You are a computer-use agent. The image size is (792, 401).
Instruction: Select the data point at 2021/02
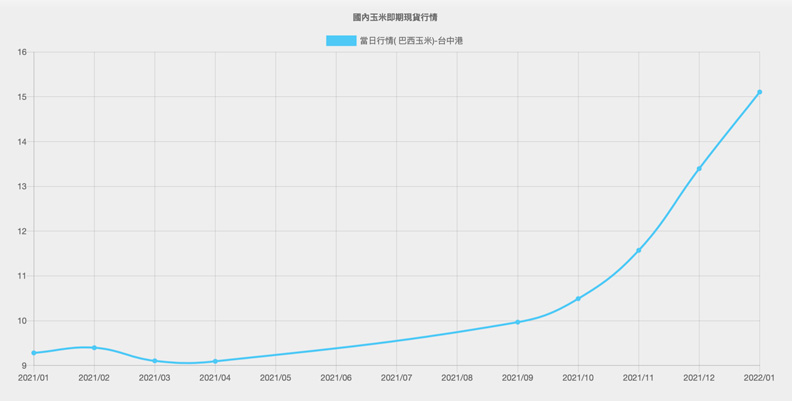[x=94, y=348]
